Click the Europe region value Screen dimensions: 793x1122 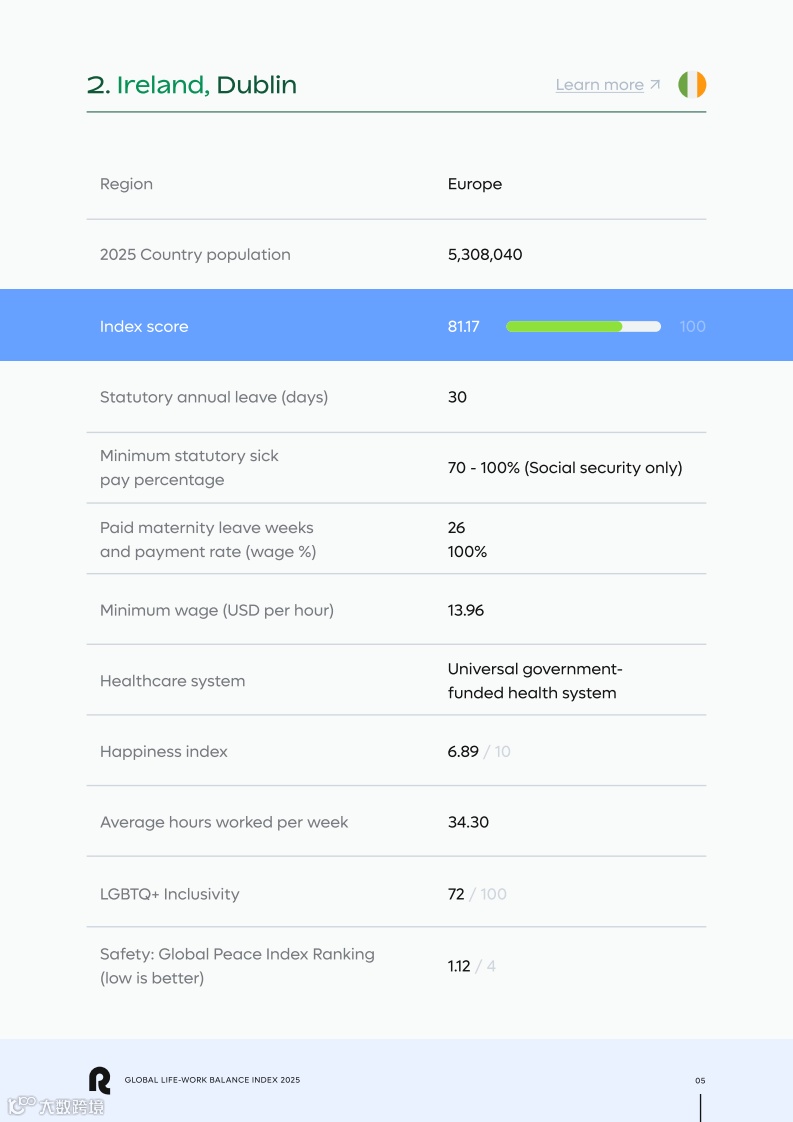click(x=475, y=184)
